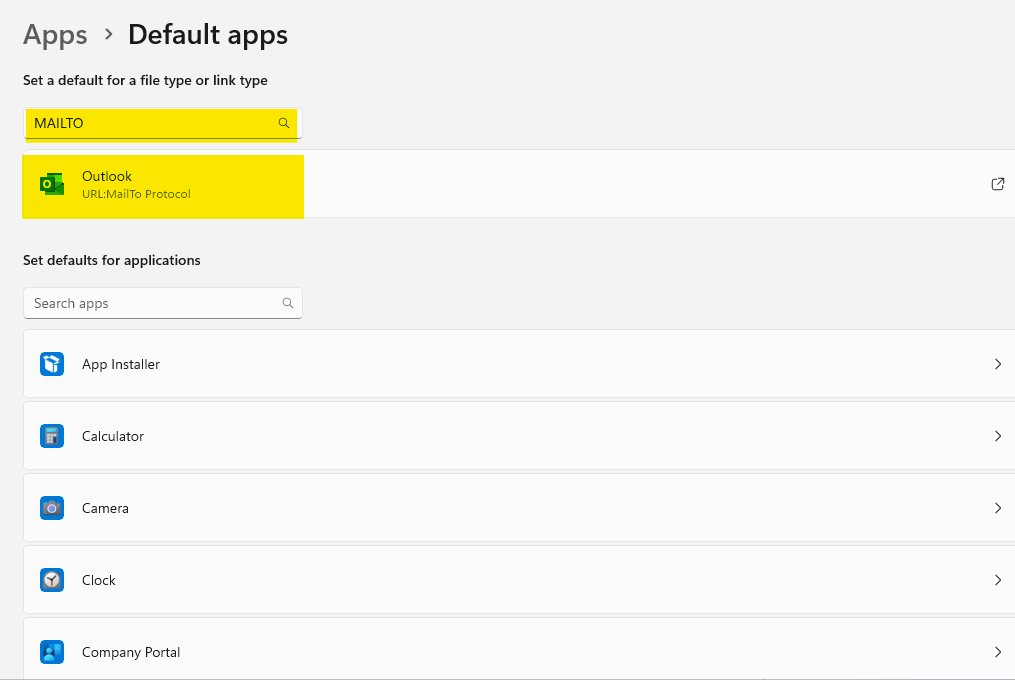Click the Clock app icon

point(52,580)
